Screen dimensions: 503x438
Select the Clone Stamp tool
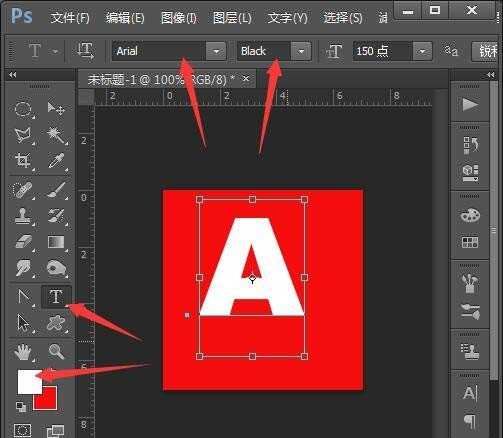click(23, 216)
